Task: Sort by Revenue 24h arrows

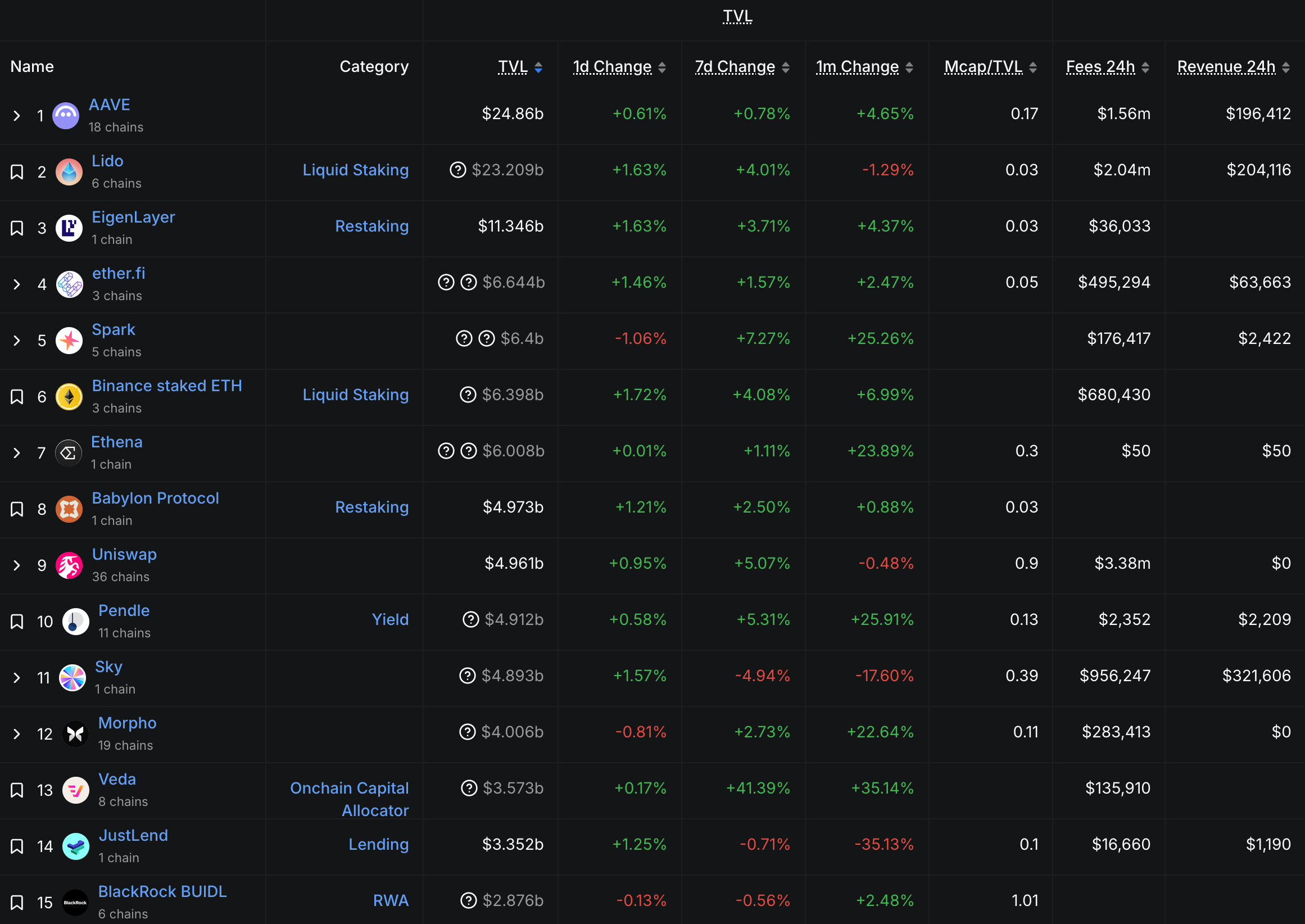Action: tap(1286, 67)
